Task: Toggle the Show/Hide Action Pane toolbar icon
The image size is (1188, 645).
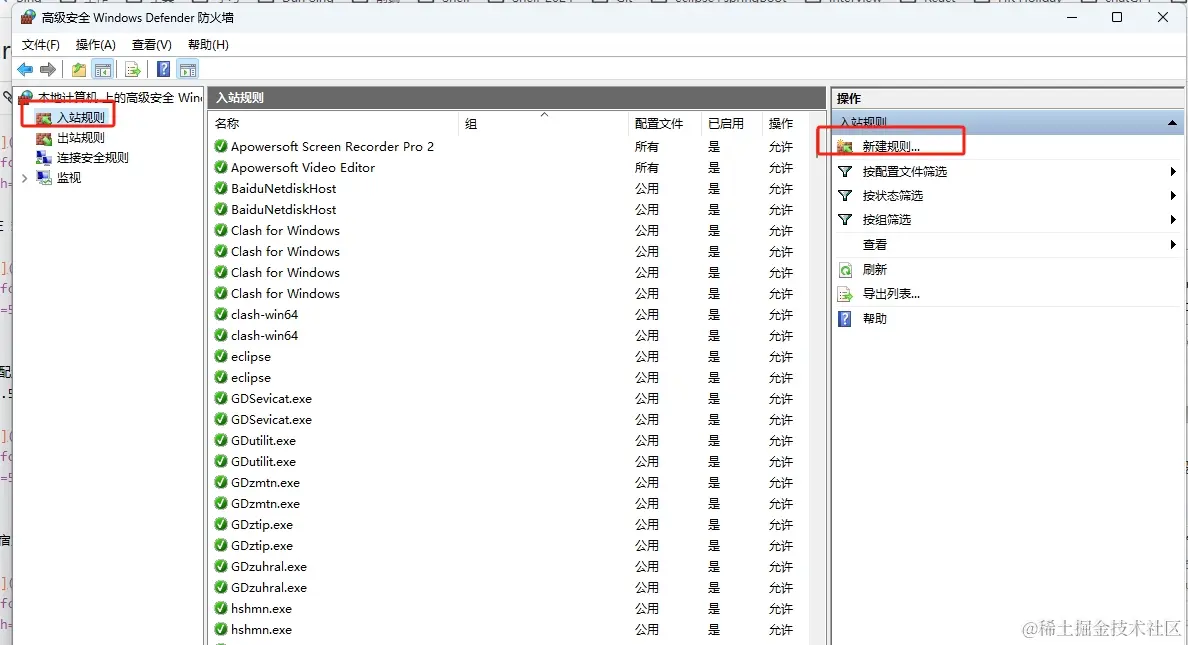Action: (187, 70)
